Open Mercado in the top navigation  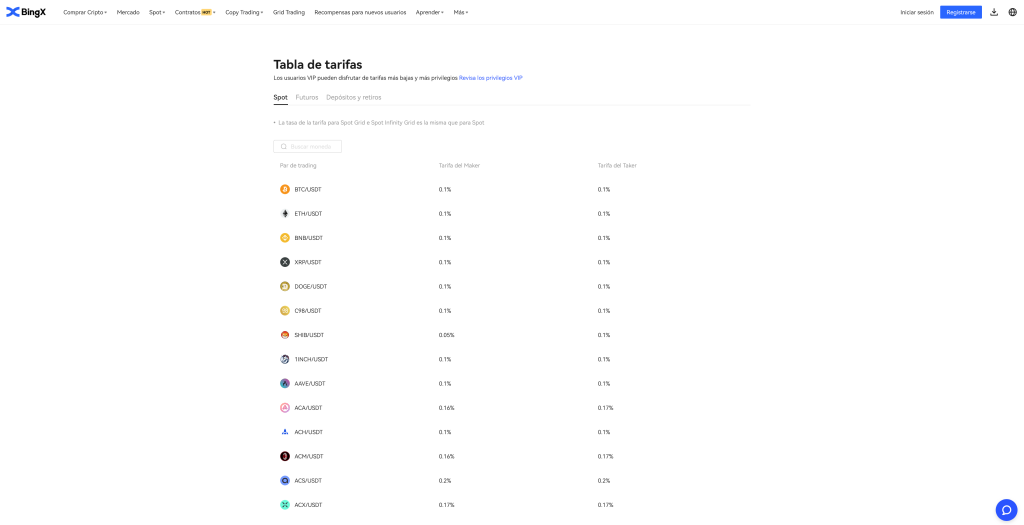coord(128,12)
